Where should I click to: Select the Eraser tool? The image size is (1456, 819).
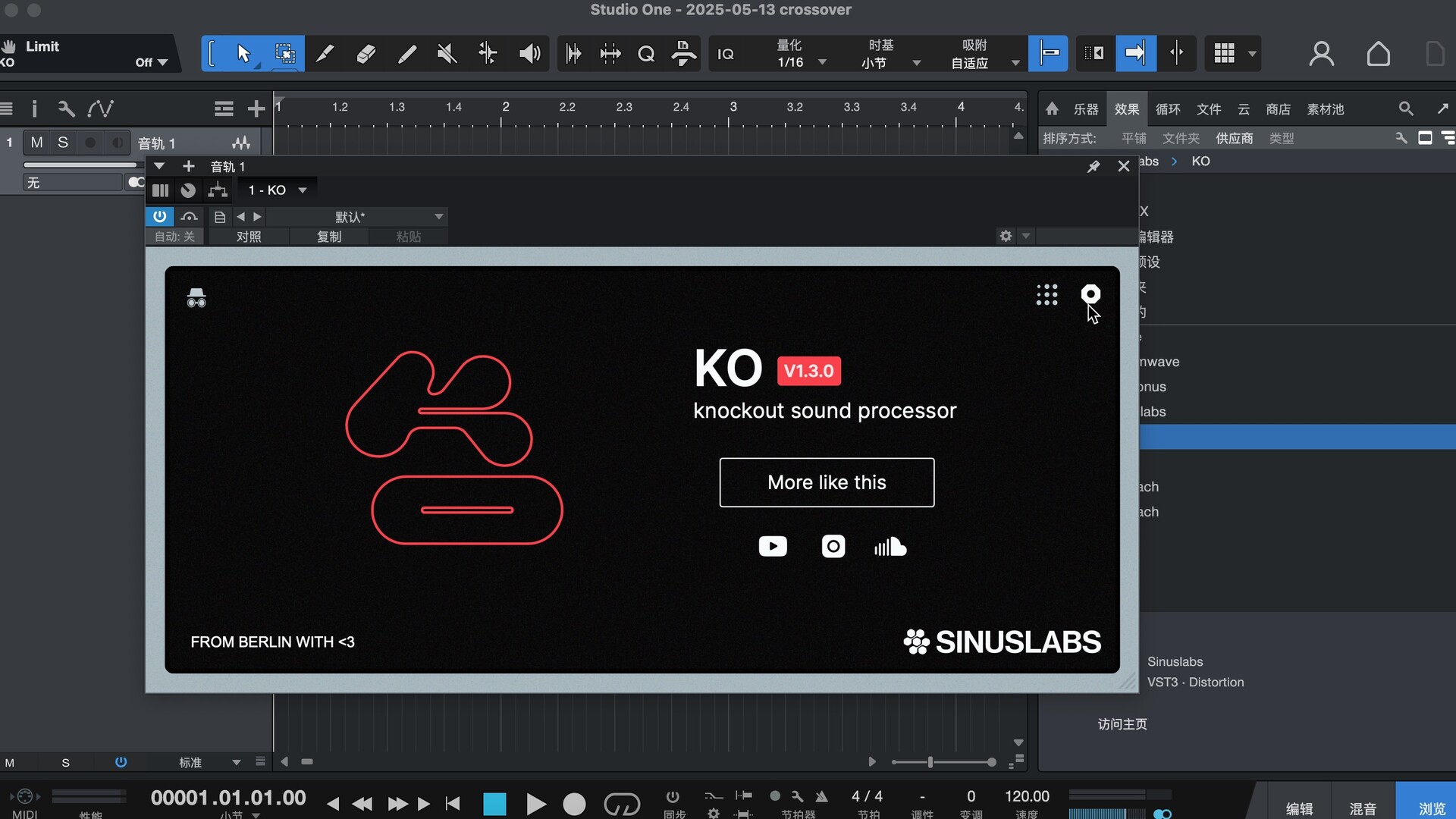pyautogui.click(x=366, y=53)
